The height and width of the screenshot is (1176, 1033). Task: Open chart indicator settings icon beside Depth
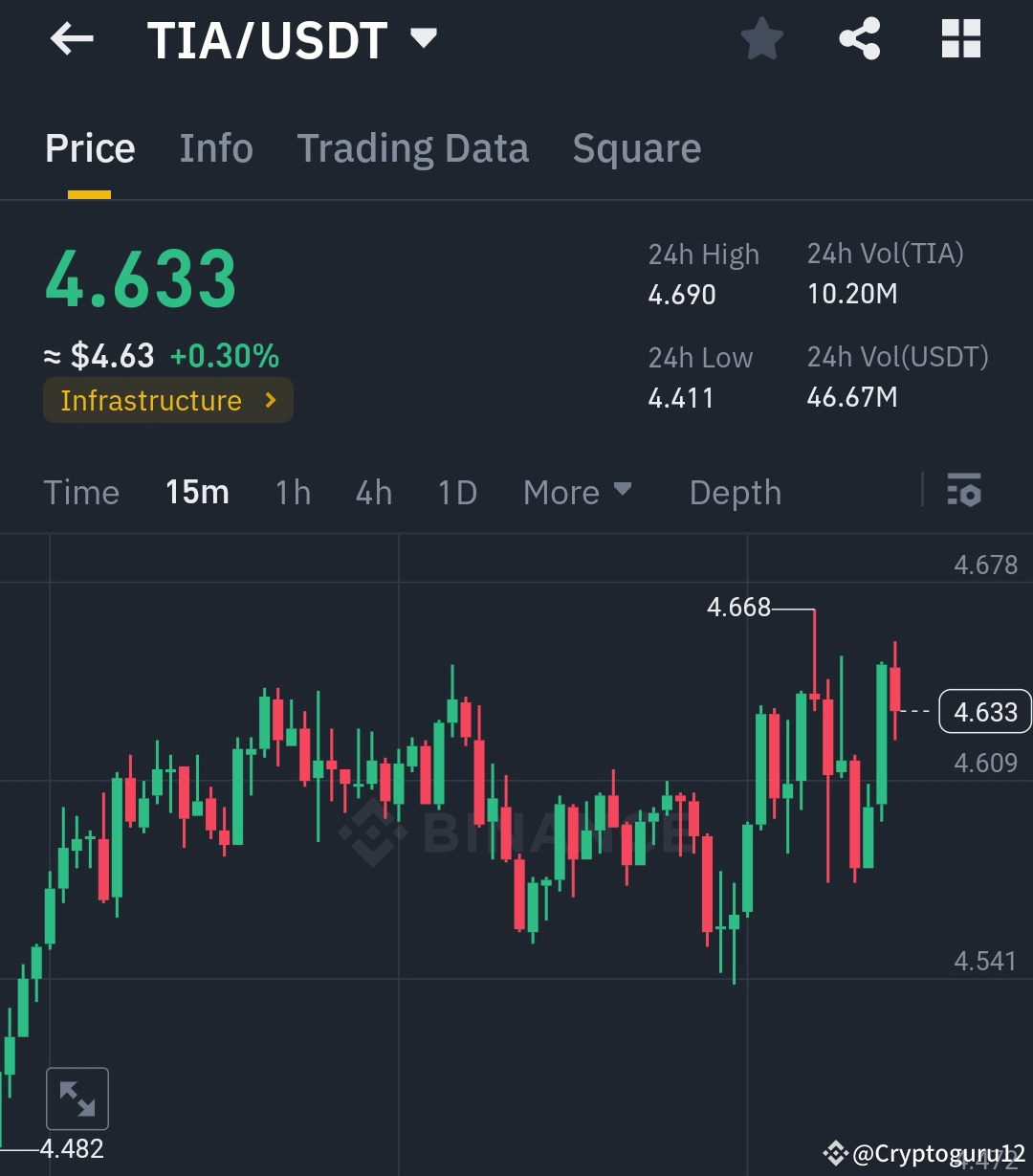[964, 492]
